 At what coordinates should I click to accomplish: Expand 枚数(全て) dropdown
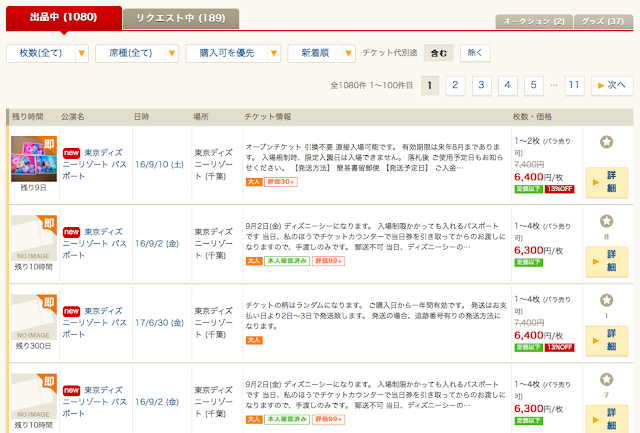tap(47, 53)
